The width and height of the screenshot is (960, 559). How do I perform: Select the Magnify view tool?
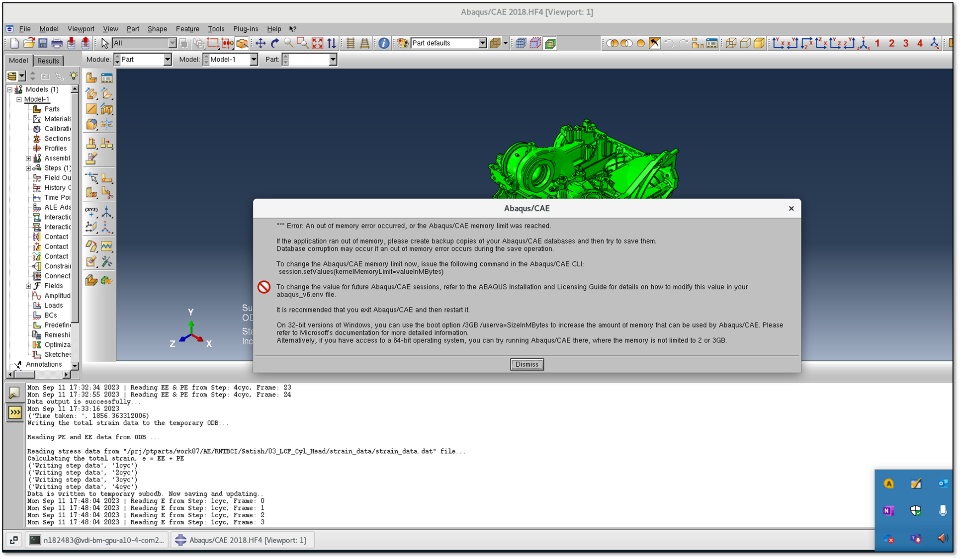point(288,43)
